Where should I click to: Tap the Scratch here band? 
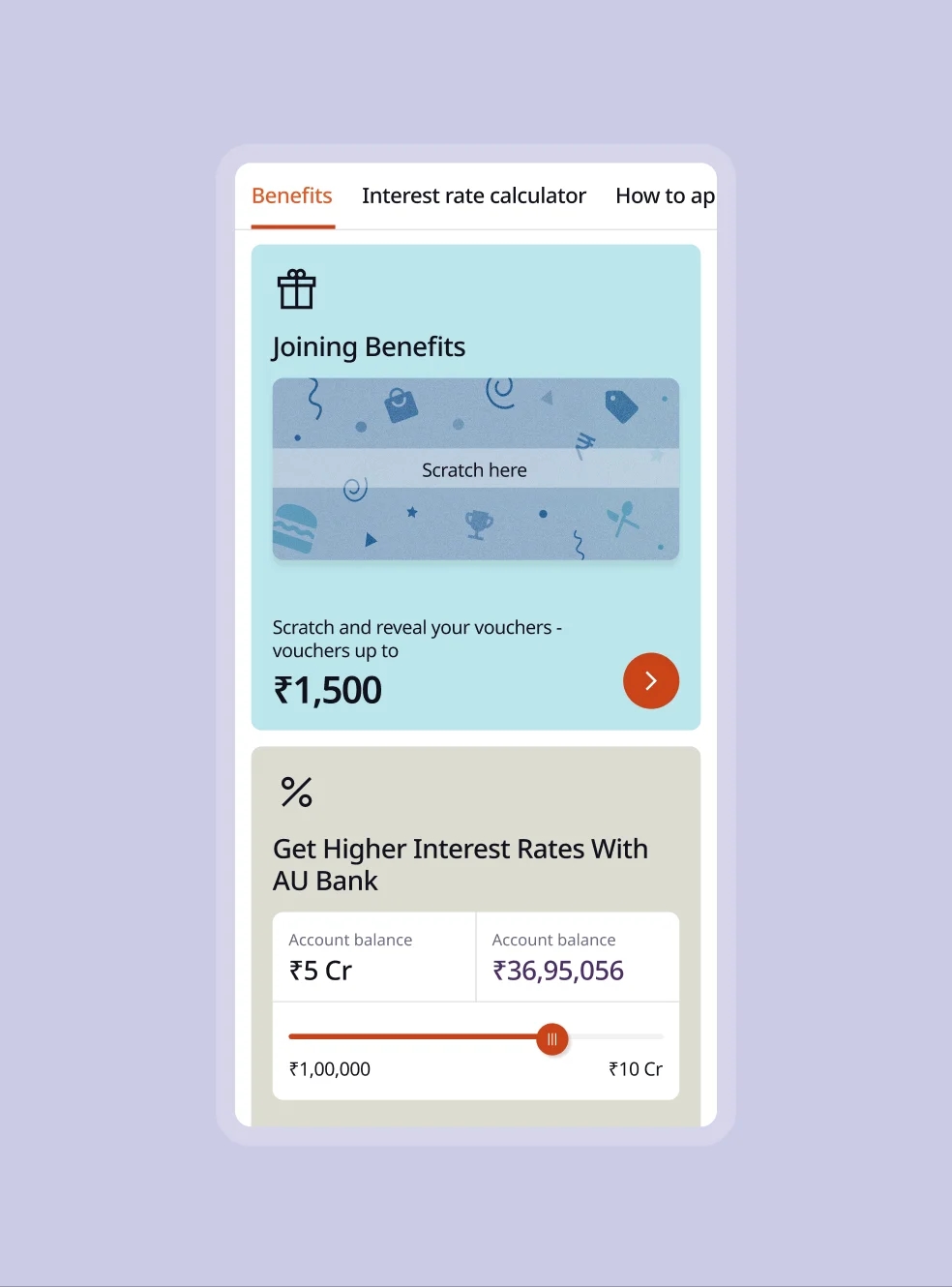475,470
